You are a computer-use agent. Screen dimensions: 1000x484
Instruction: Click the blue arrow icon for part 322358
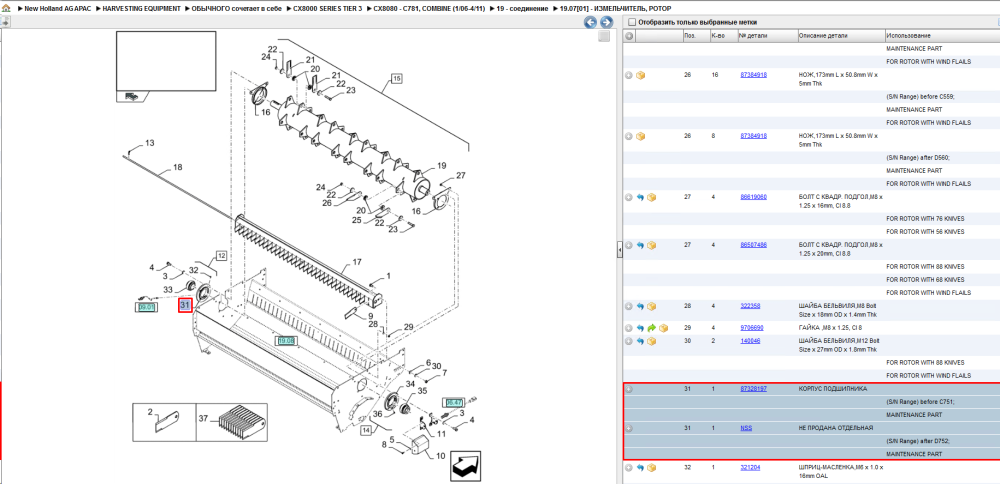(641, 306)
